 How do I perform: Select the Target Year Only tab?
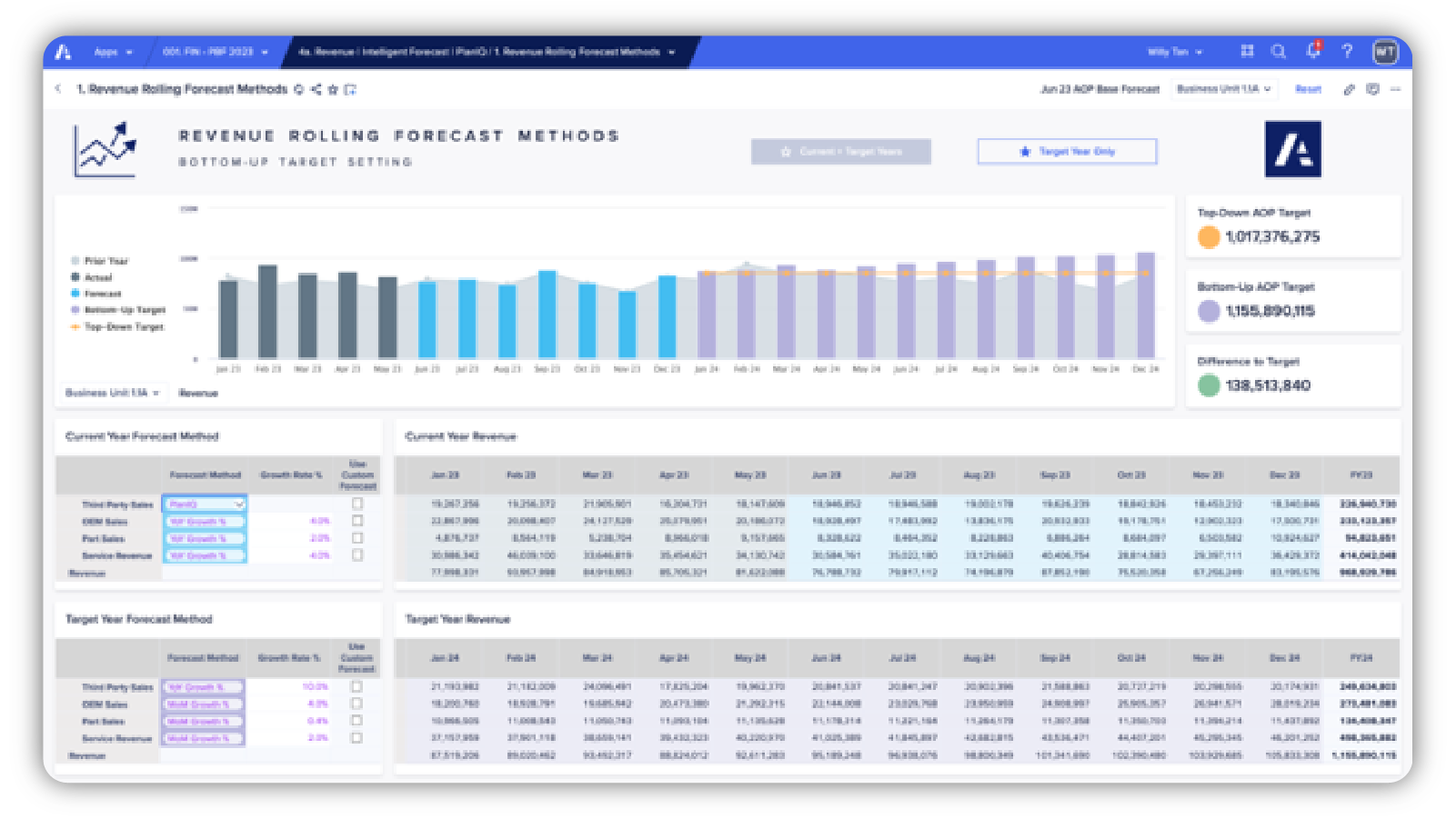pos(1067,151)
